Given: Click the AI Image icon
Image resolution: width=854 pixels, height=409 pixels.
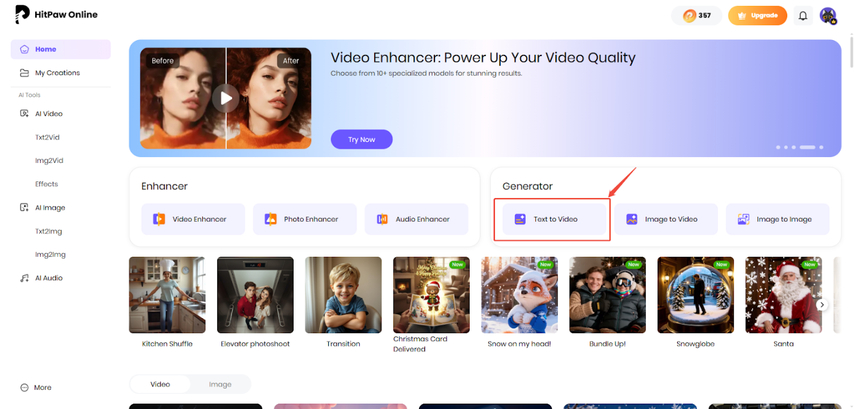Looking at the screenshot, I should pos(24,207).
